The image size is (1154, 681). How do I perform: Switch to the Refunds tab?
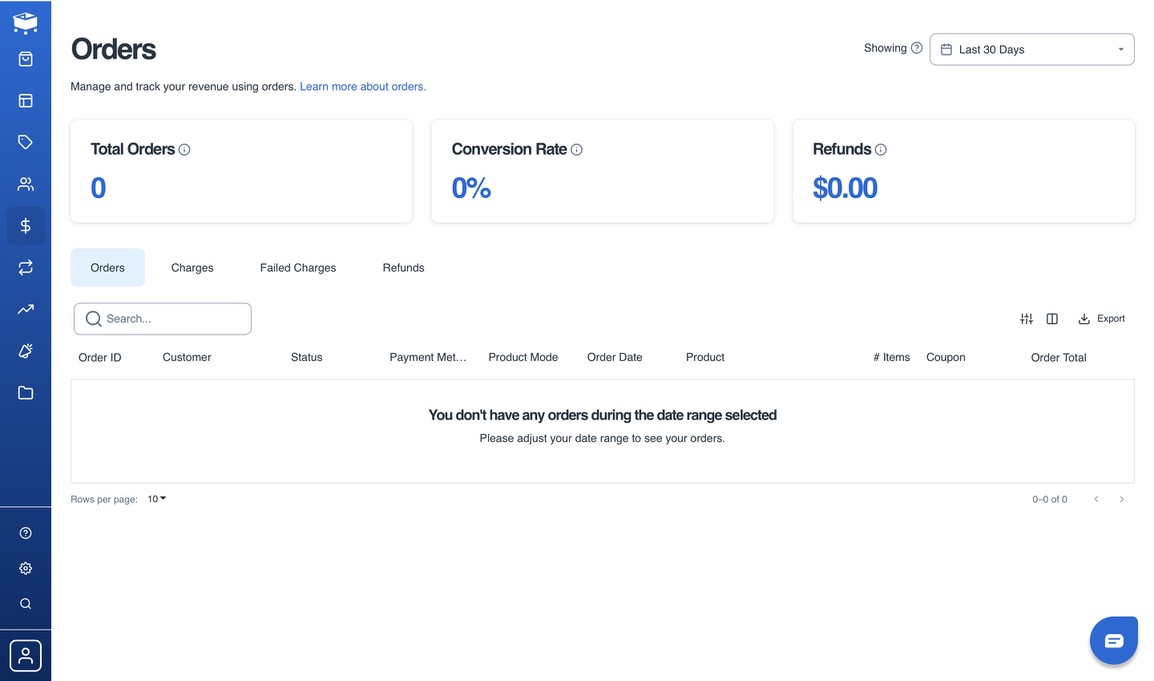[x=403, y=268]
